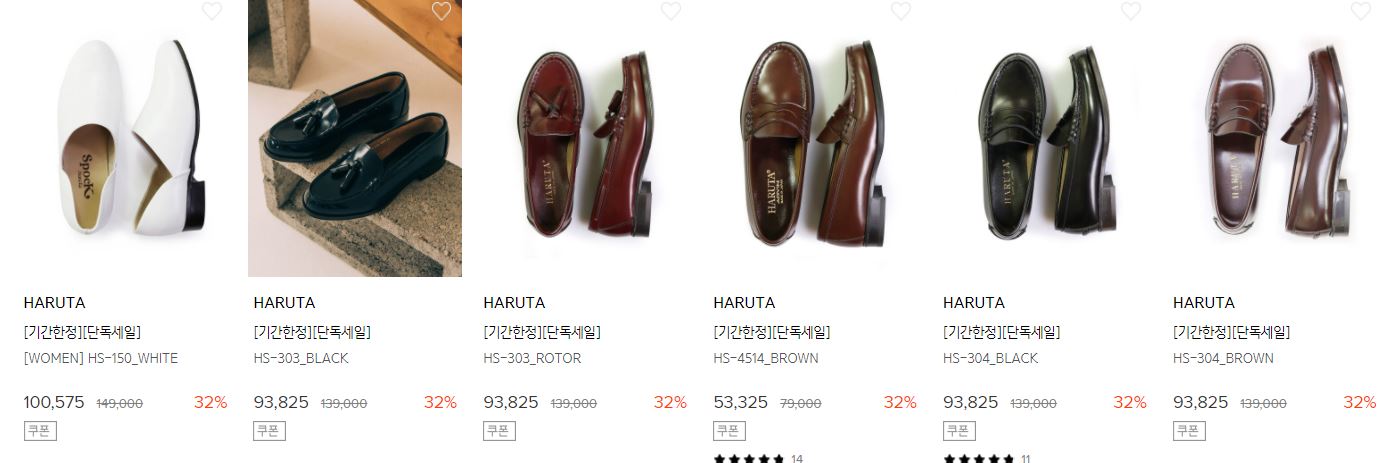Select coupon tag for HS-304_BROWN
Screen dimensions: 1388x463
(1189, 431)
